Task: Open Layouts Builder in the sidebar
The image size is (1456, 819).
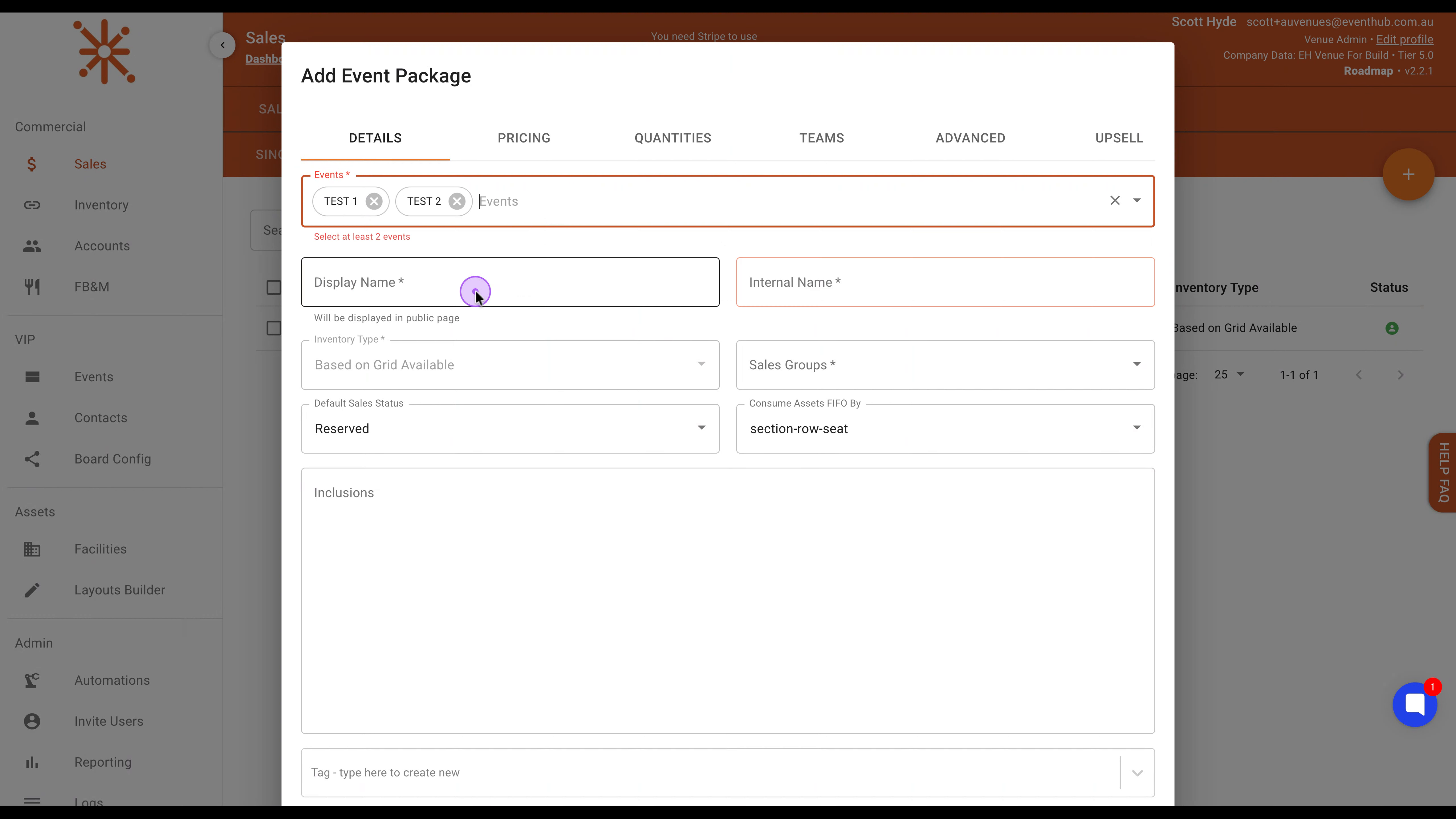Action: pos(120,590)
